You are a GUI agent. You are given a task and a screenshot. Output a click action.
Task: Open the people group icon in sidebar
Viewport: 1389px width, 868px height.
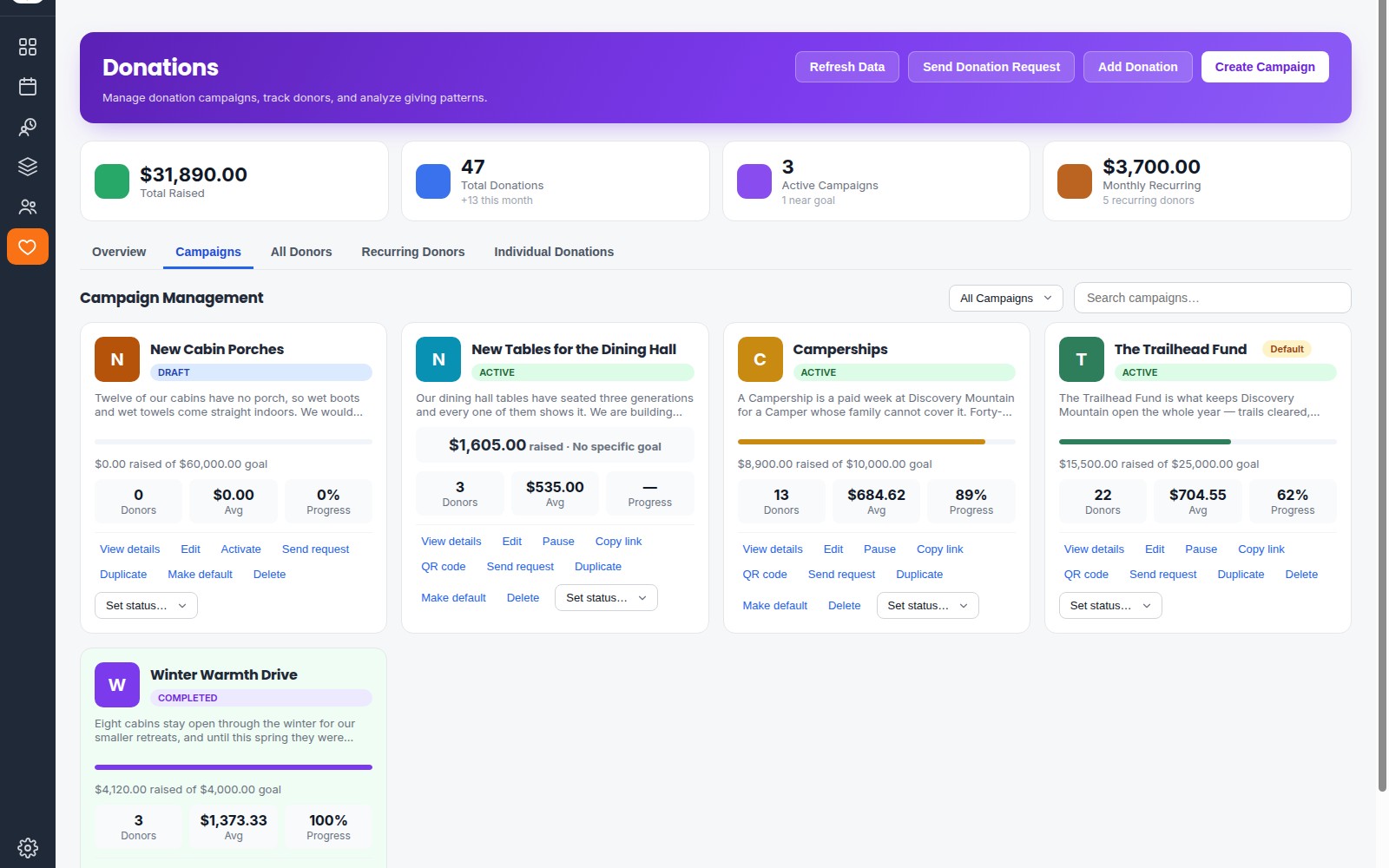click(x=28, y=207)
